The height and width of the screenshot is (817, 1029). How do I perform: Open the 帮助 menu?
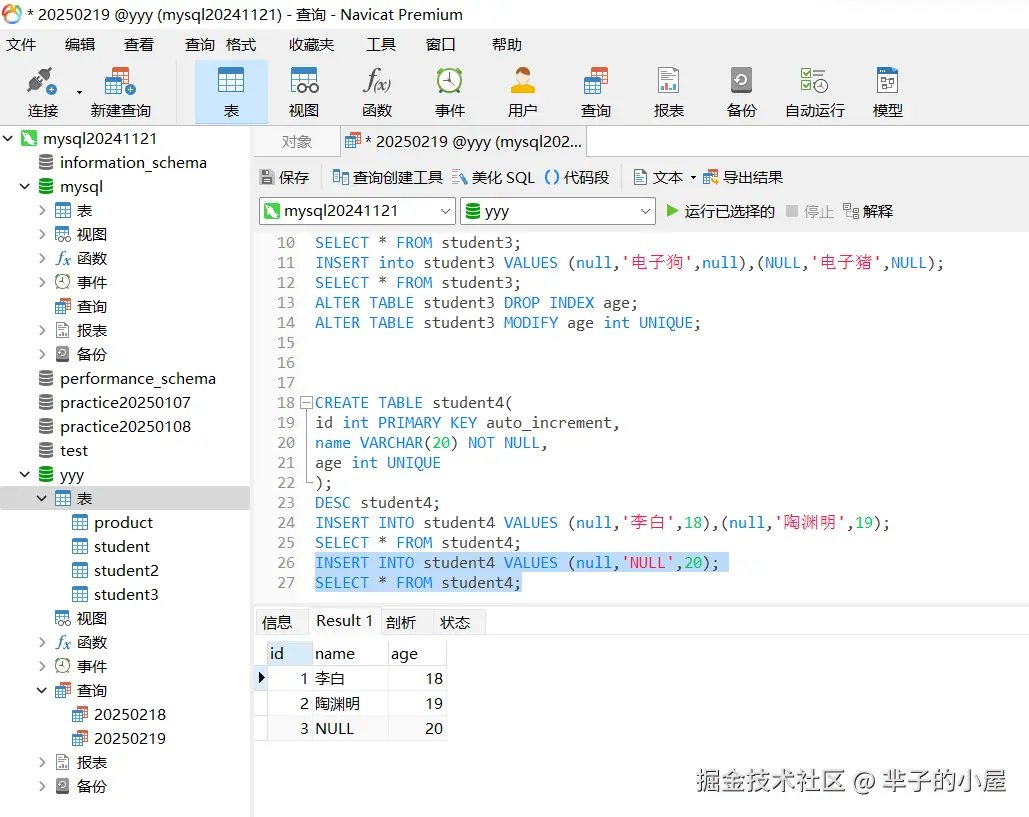point(507,45)
